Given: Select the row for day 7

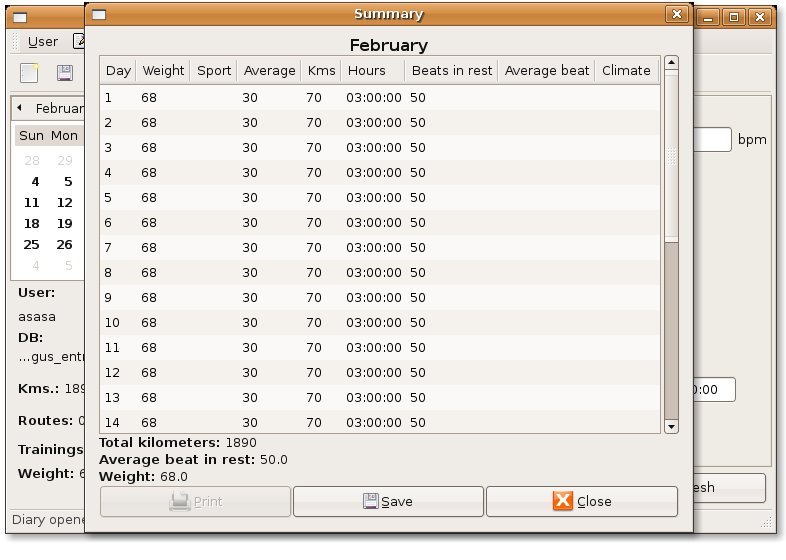Looking at the screenshot, I should (x=380, y=248).
